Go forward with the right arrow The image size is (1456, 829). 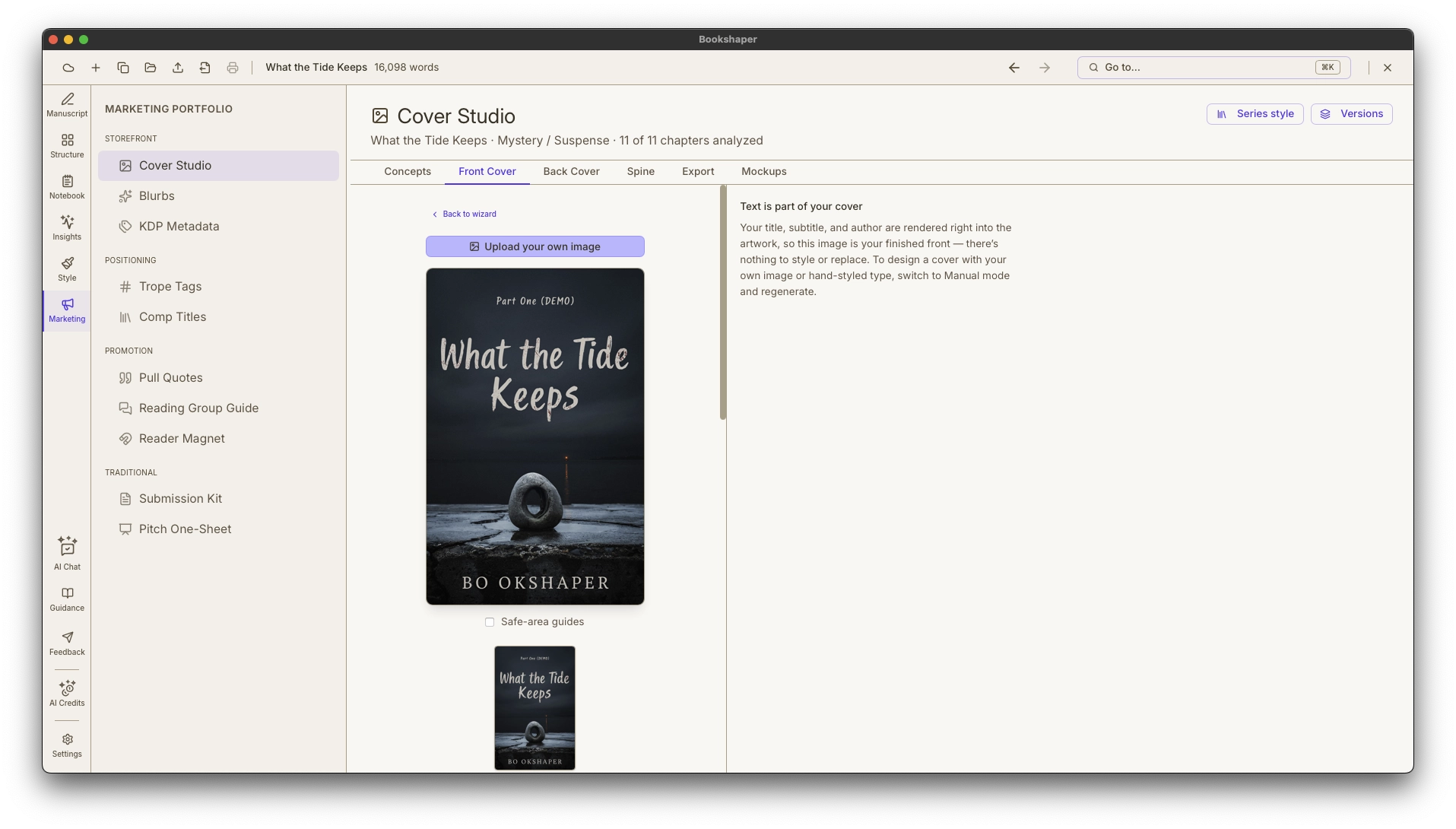point(1045,68)
